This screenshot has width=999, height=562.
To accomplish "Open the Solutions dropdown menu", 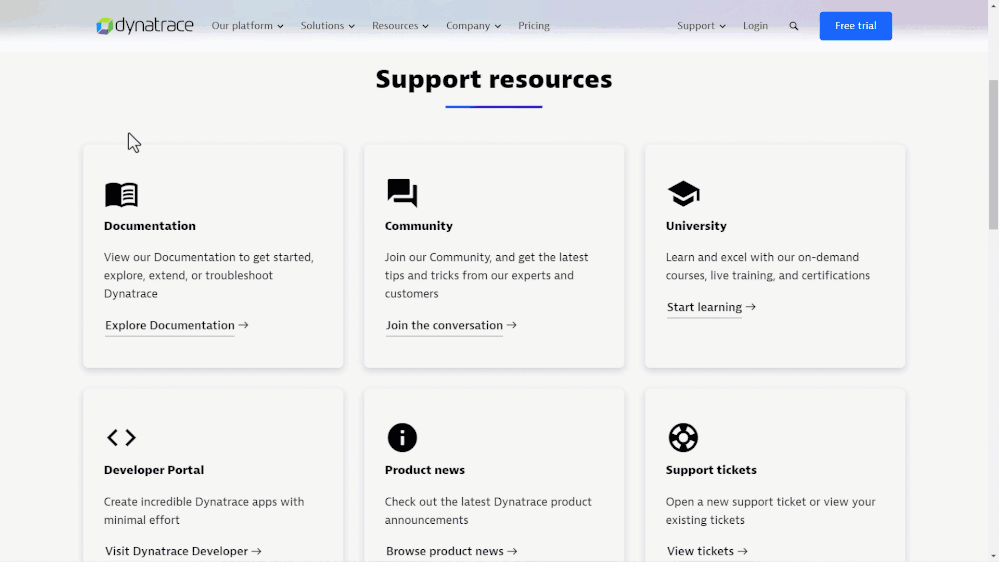I will pos(327,26).
